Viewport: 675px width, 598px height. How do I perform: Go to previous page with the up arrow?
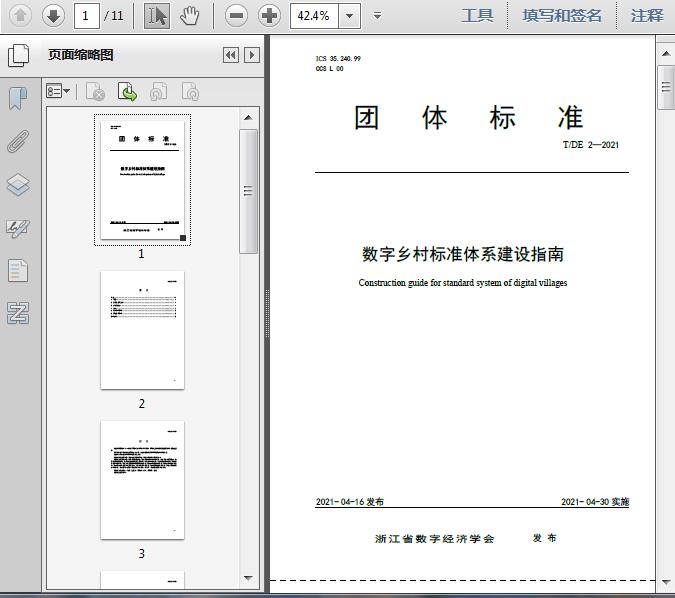20,16
